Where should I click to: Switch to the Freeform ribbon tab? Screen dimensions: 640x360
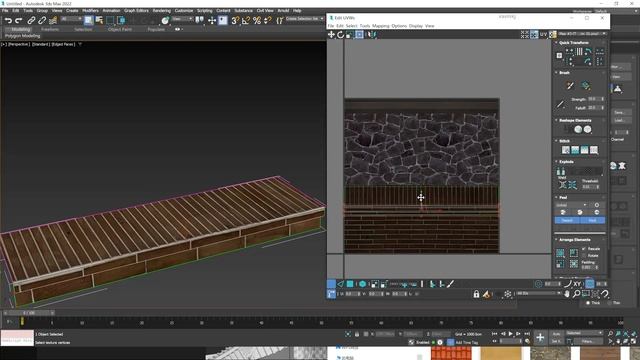pos(50,29)
